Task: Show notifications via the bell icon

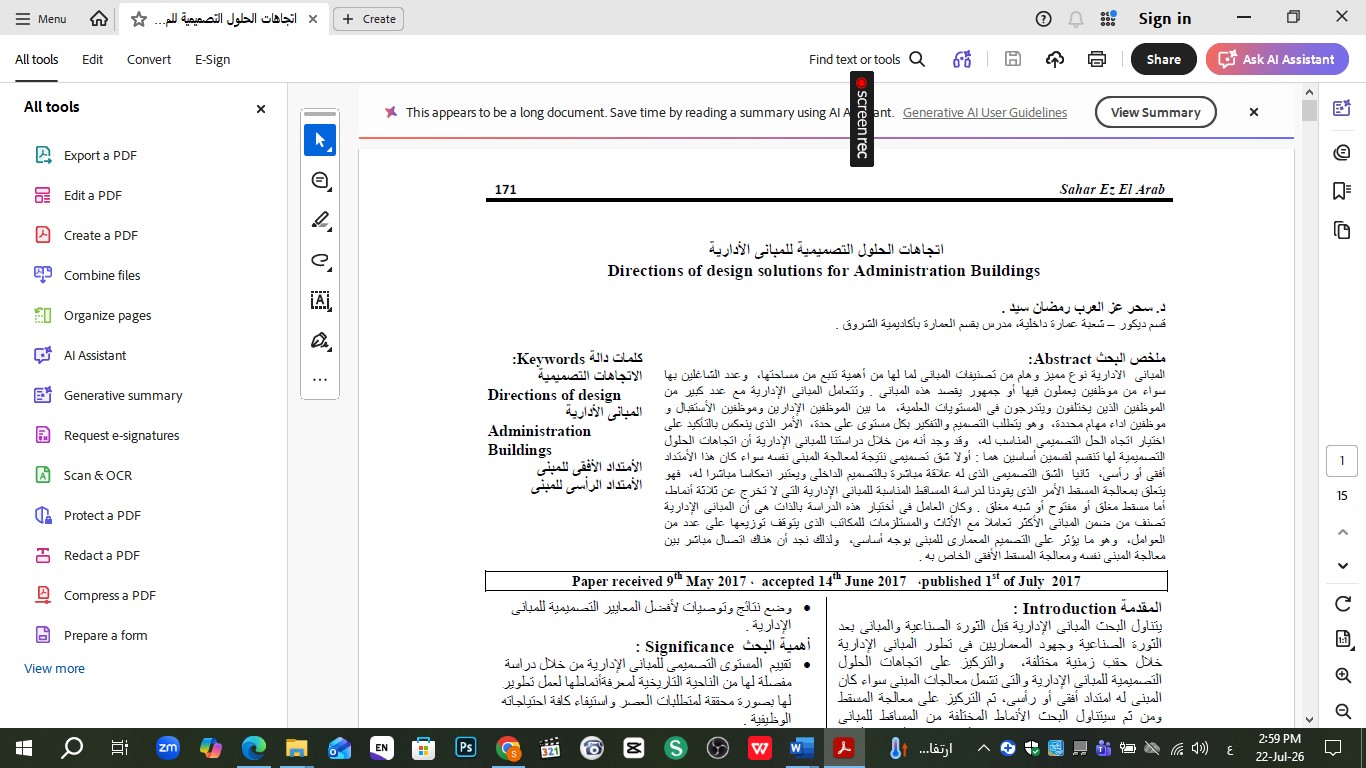Action: 1076,19
